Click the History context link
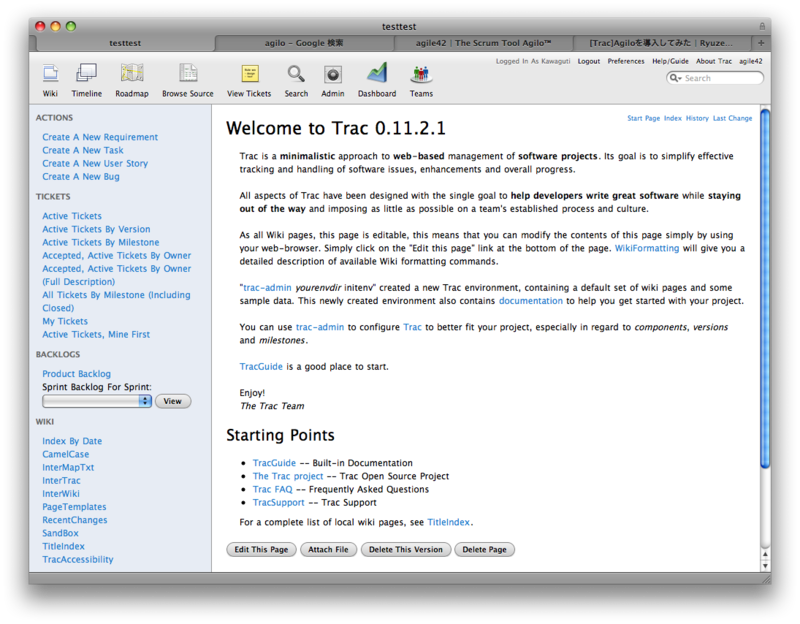Image resolution: width=800 pixels, height=624 pixels. [x=697, y=118]
